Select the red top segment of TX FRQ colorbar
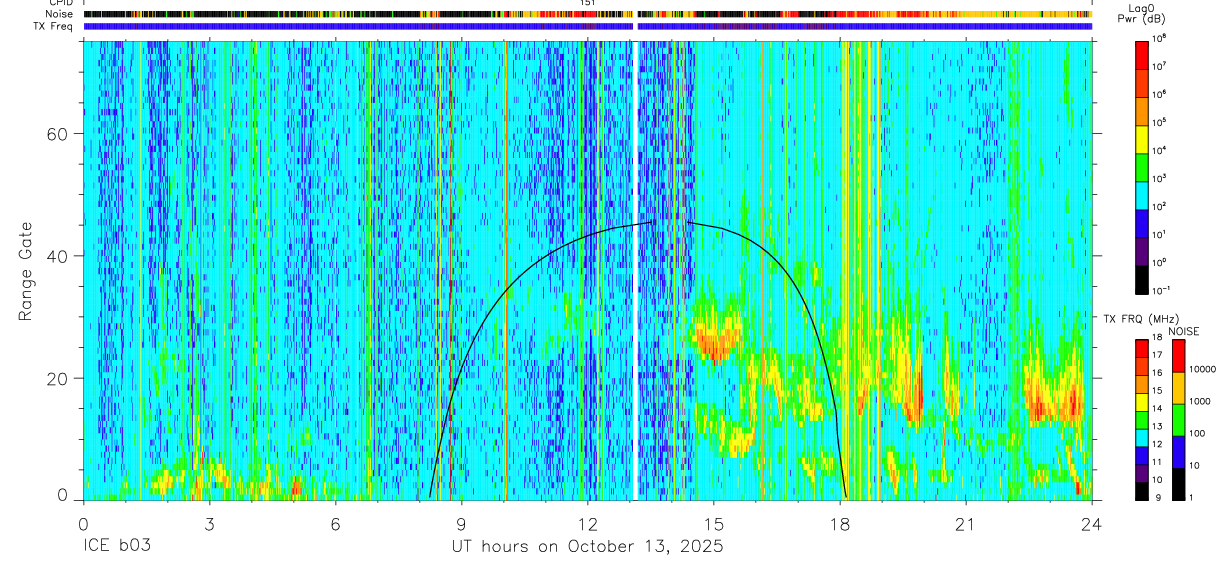This screenshot has width=1228, height=567. click(1142, 348)
